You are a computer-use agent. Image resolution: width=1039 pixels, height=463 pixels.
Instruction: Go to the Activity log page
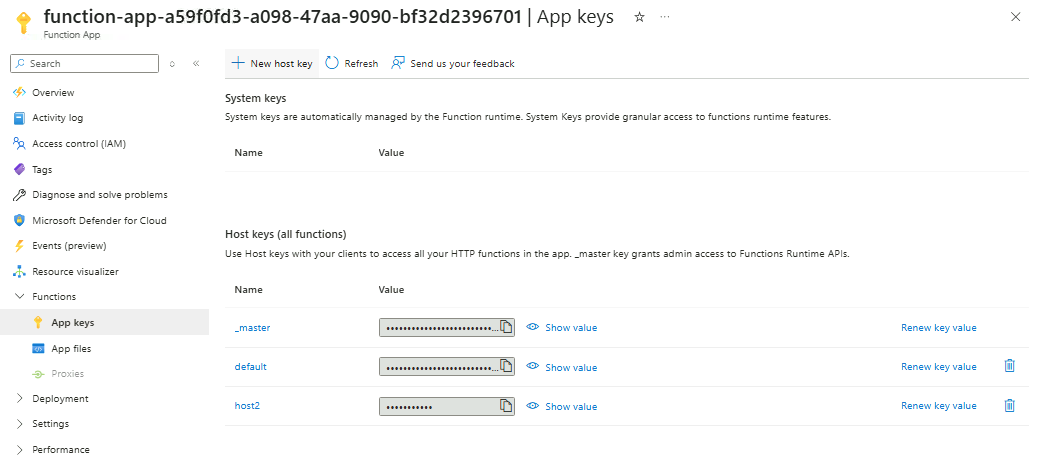pyautogui.click(x=57, y=118)
